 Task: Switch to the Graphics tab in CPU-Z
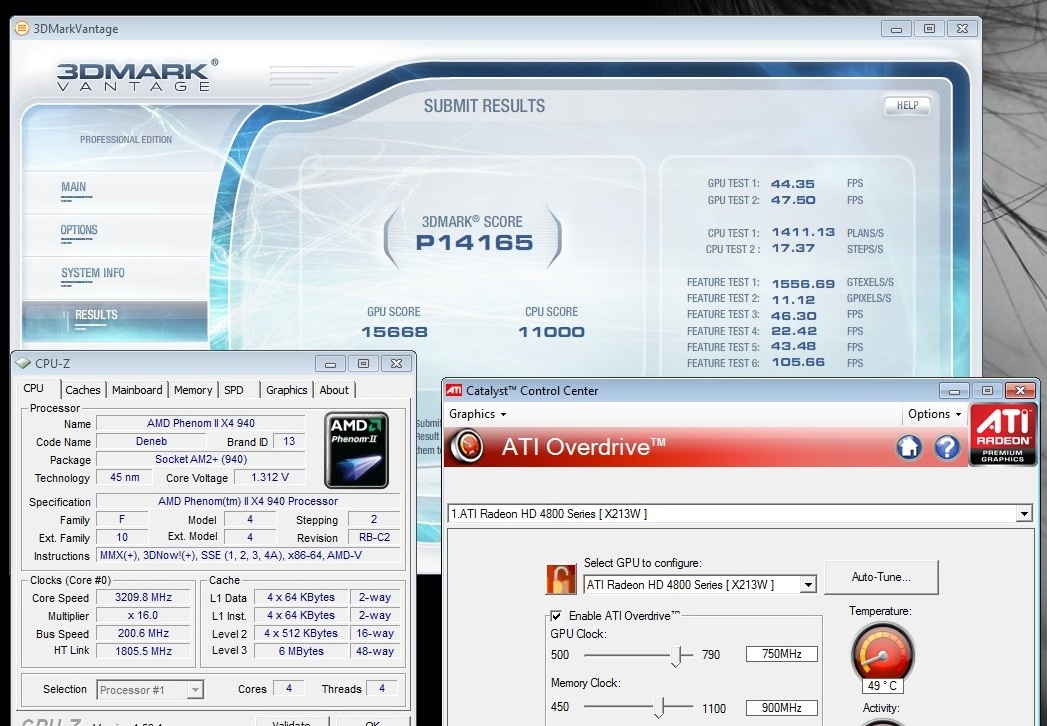coord(286,390)
